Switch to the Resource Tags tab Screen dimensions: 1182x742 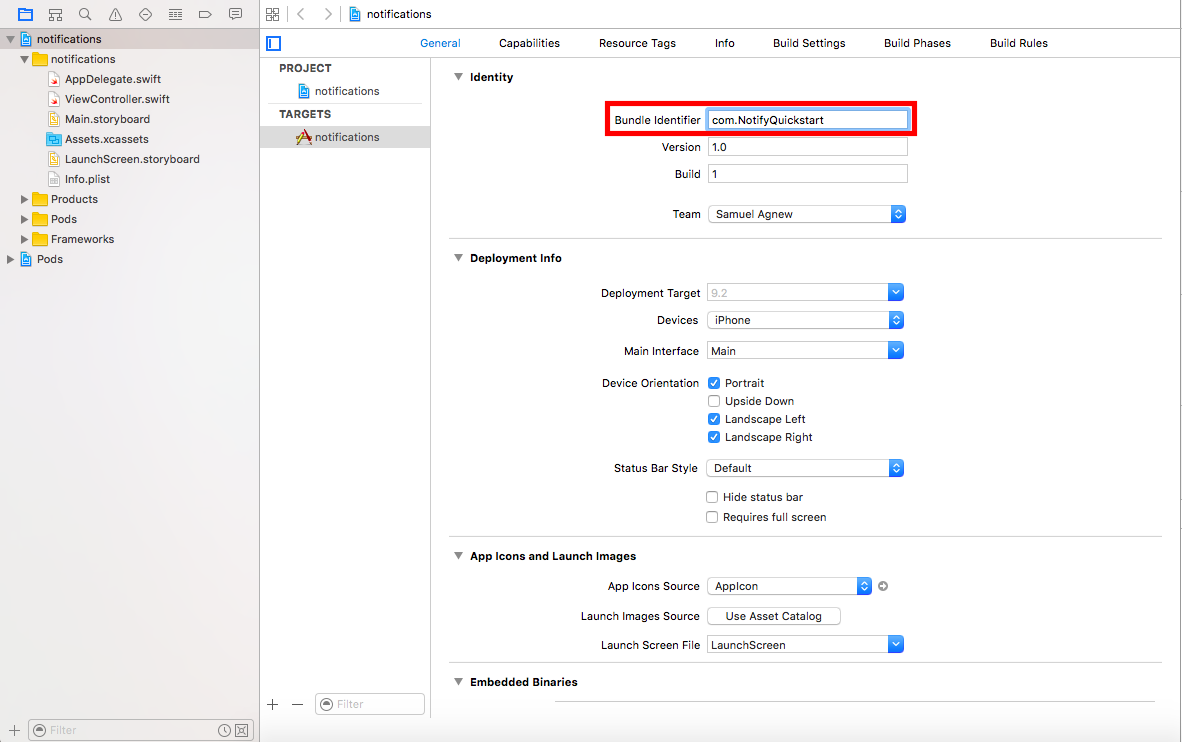click(x=637, y=43)
